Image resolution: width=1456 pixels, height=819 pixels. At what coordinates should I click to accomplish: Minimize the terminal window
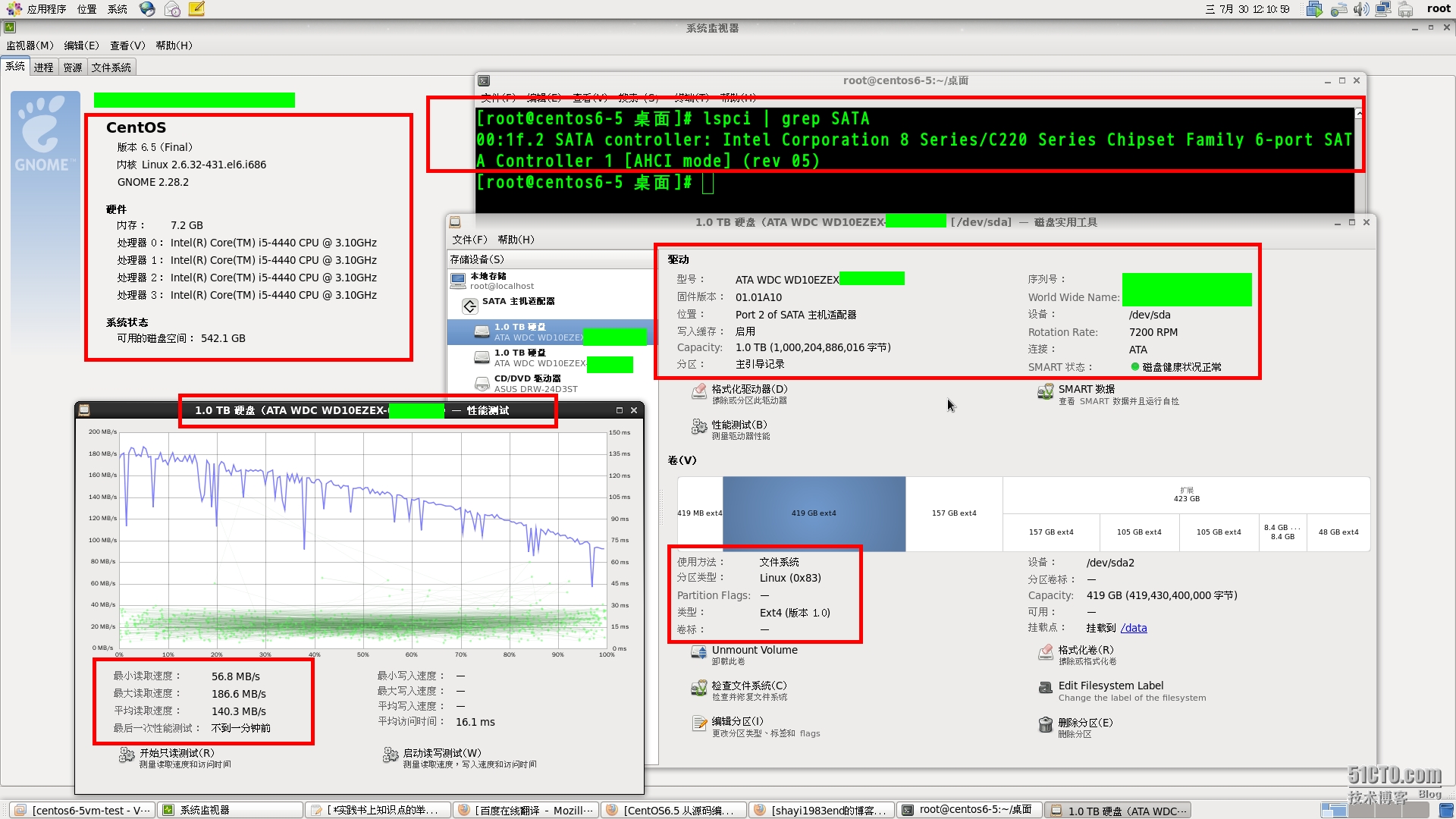[1327, 80]
